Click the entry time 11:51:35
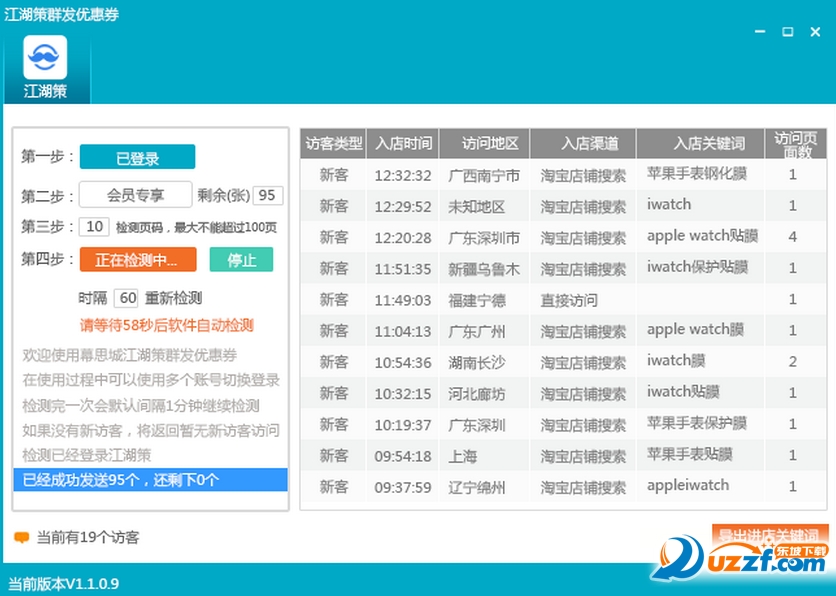 coord(403,269)
